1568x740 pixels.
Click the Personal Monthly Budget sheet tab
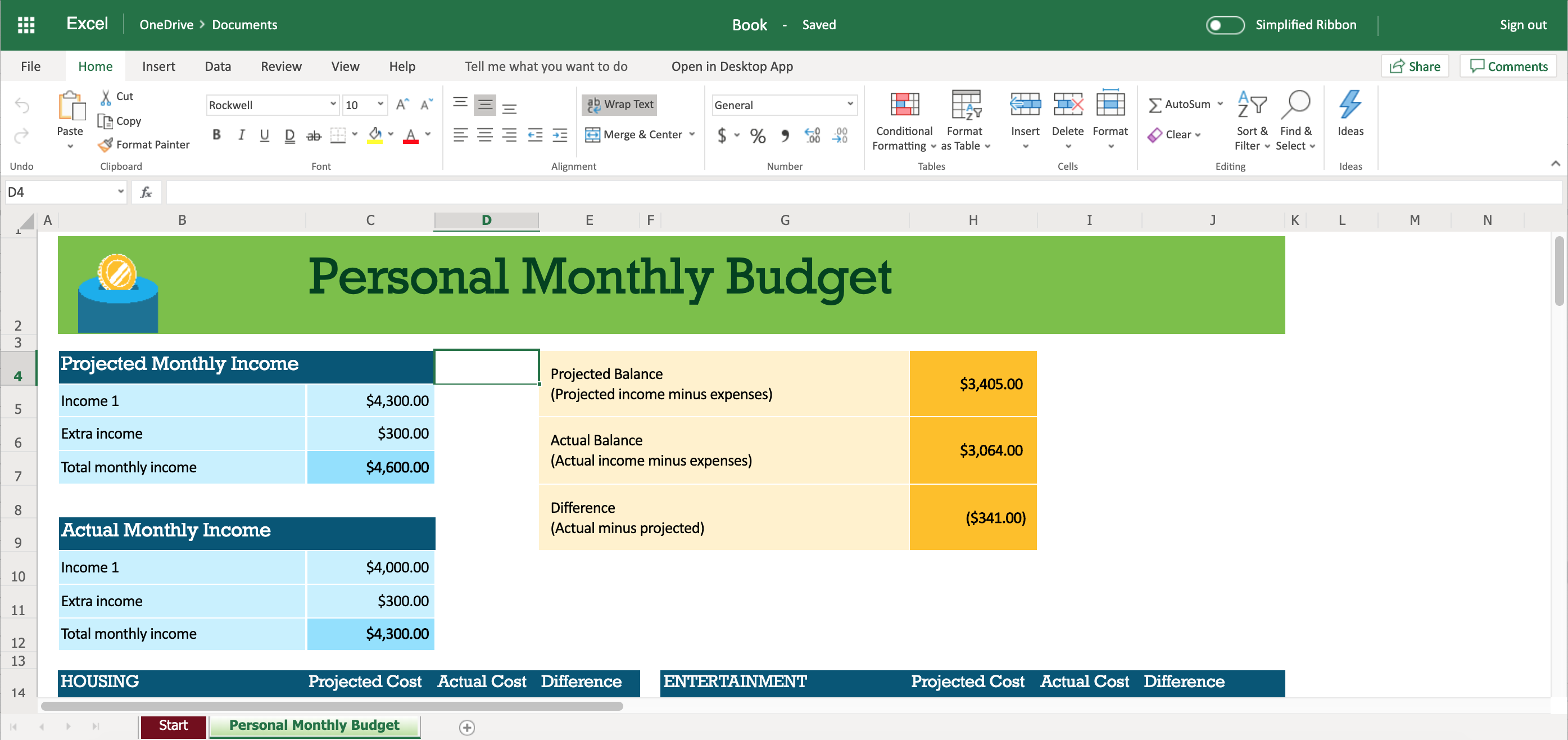[x=313, y=725]
